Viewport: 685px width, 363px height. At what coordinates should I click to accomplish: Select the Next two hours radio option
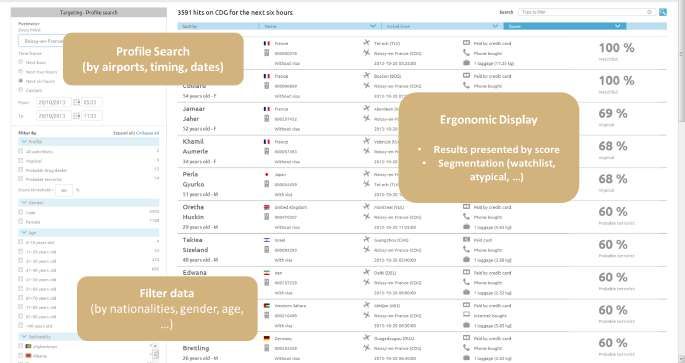(21, 71)
